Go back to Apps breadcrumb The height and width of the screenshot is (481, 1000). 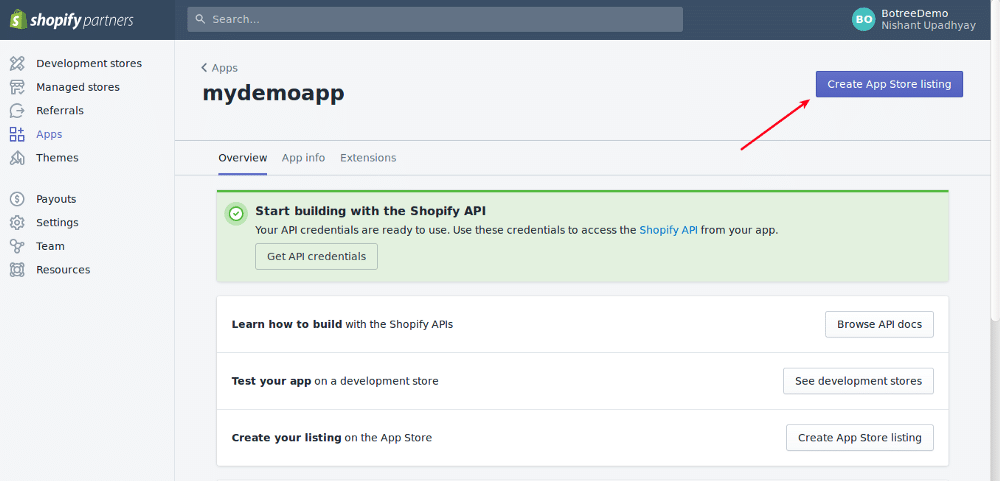click(x=219, y=68)
